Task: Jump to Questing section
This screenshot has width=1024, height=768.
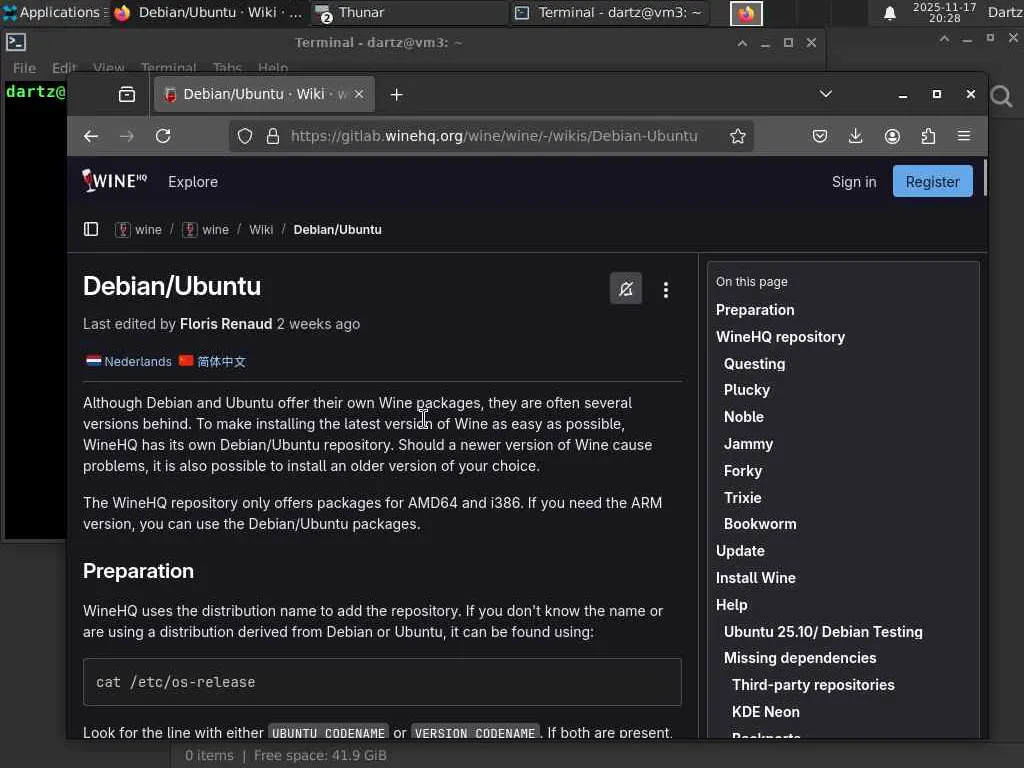Action: pos(754,364)
